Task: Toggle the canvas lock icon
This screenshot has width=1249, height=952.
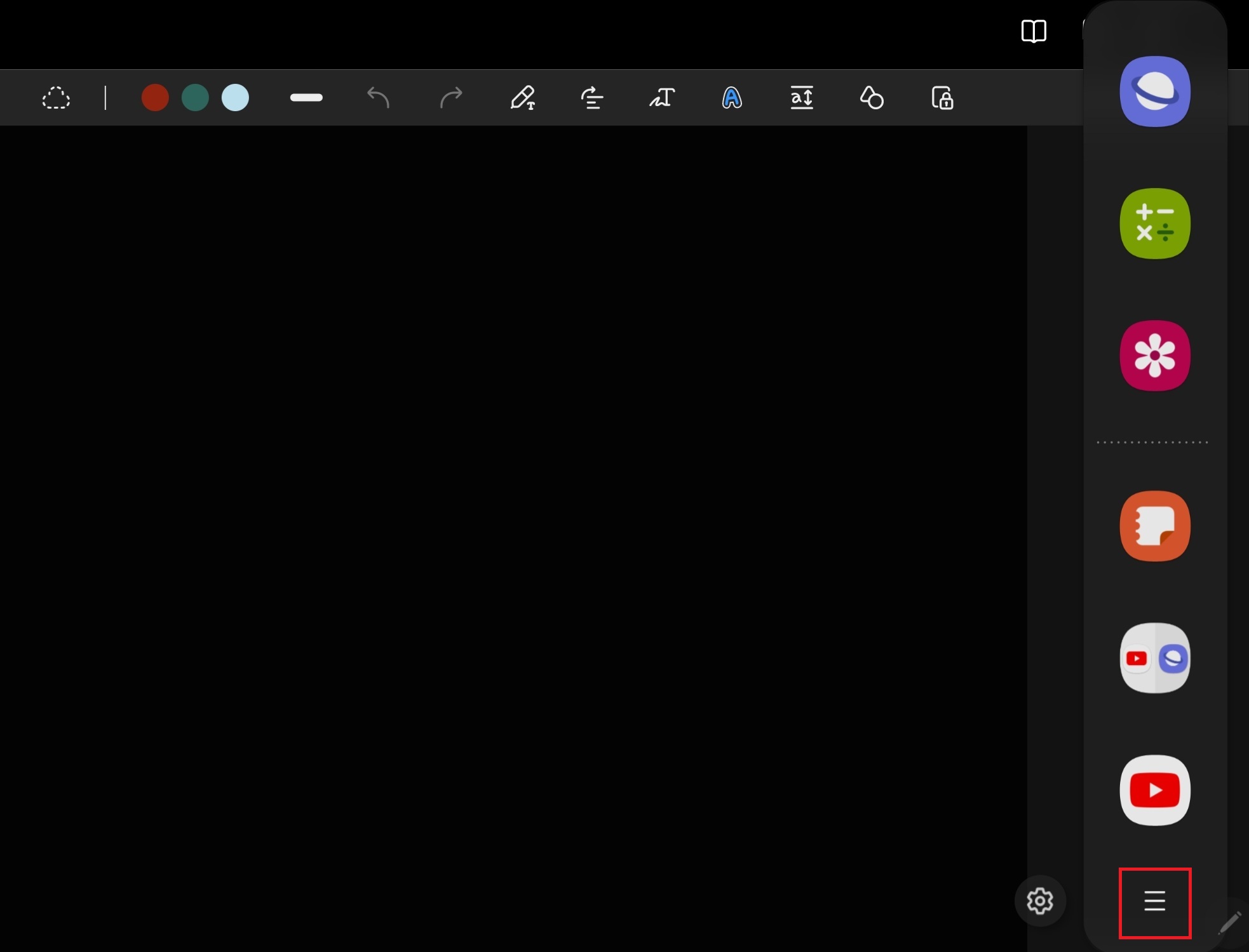Action: 942,98
